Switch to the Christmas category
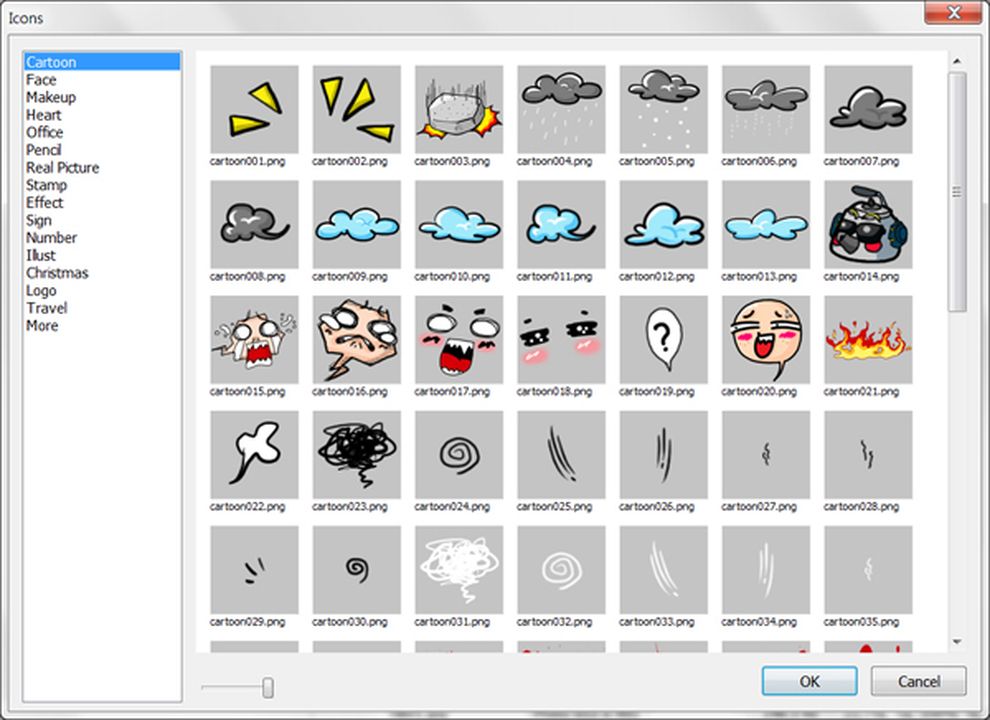The height and width of the screenshot is (720, 990). 57,272
